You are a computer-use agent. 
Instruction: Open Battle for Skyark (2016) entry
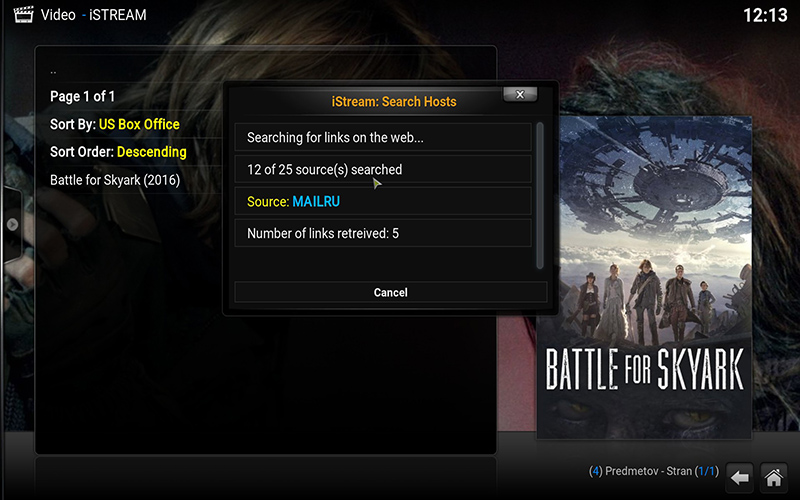[115, 180]
